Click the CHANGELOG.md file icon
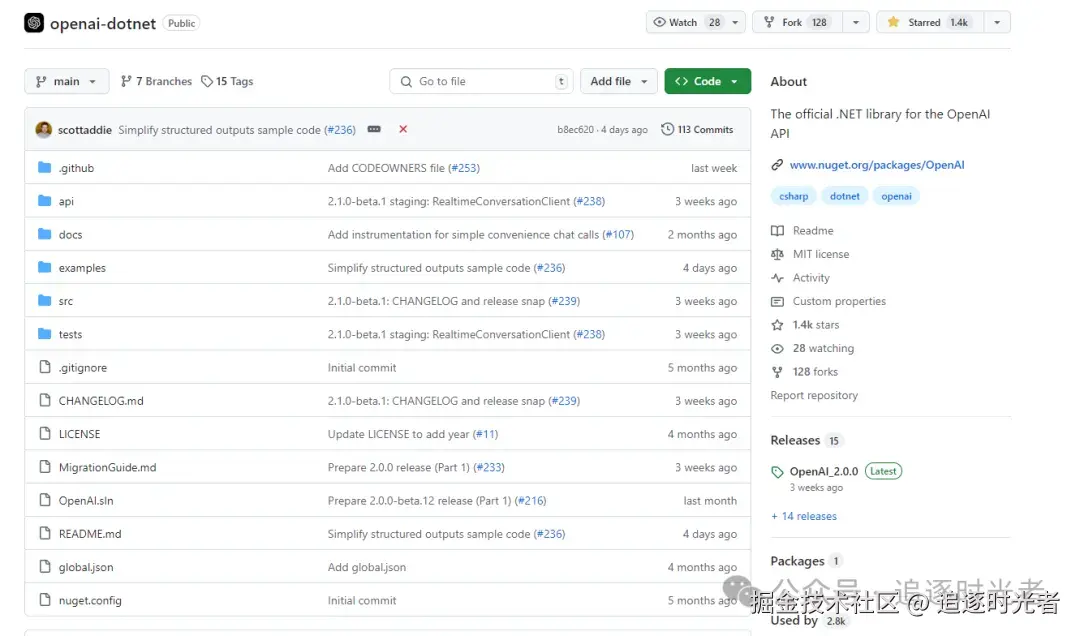1080x636 pixels. (45, 400)
